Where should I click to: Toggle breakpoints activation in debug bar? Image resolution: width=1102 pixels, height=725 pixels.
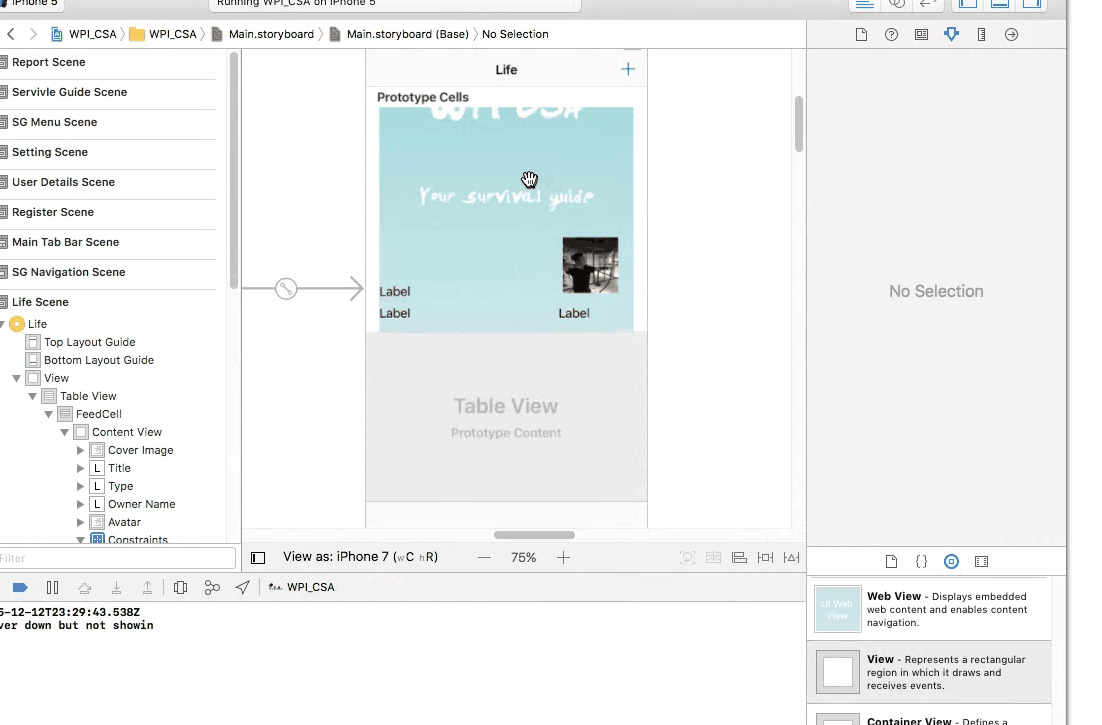[x=20, y=587]
